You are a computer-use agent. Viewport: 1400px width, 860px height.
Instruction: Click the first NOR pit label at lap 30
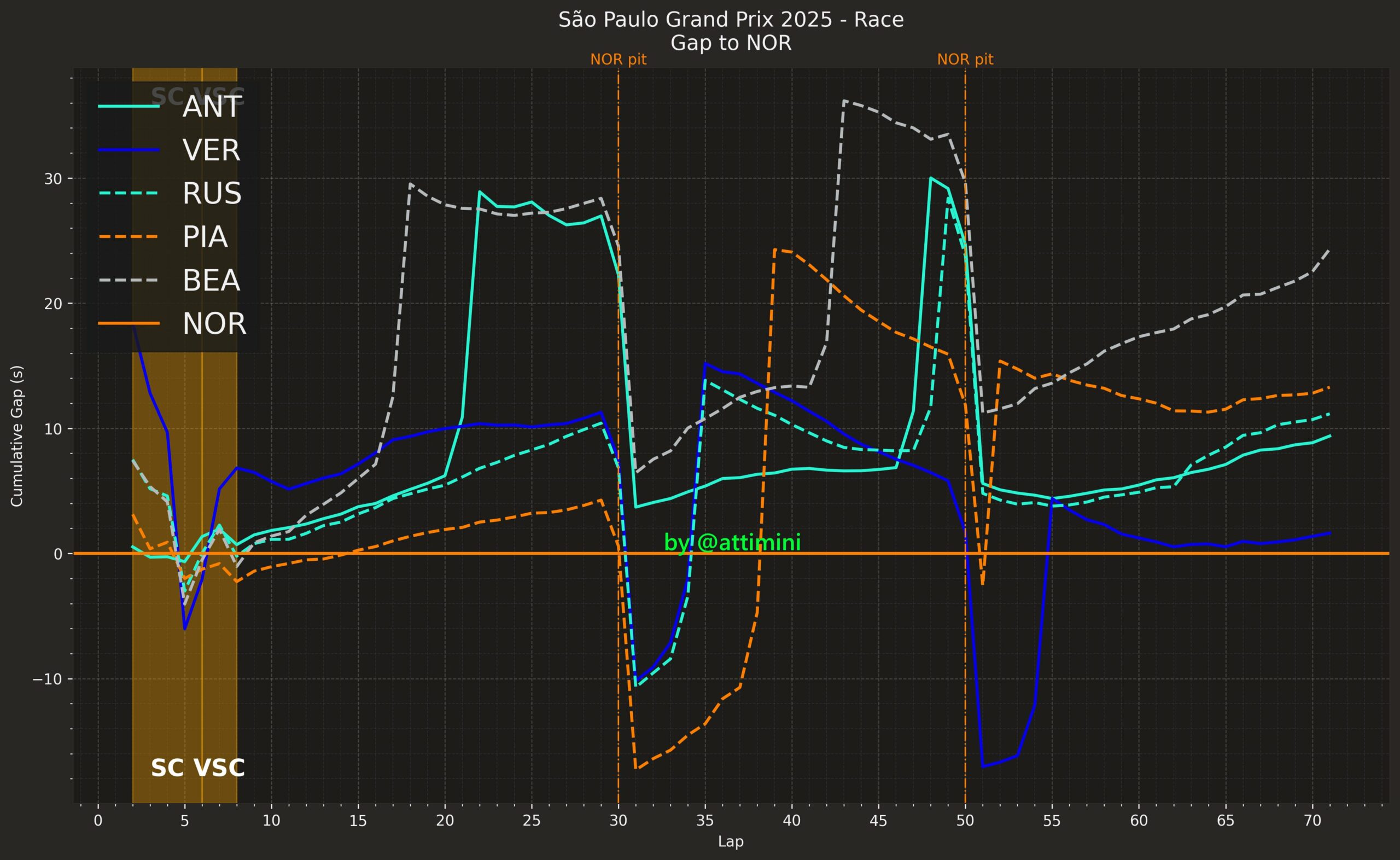point(619,59)
